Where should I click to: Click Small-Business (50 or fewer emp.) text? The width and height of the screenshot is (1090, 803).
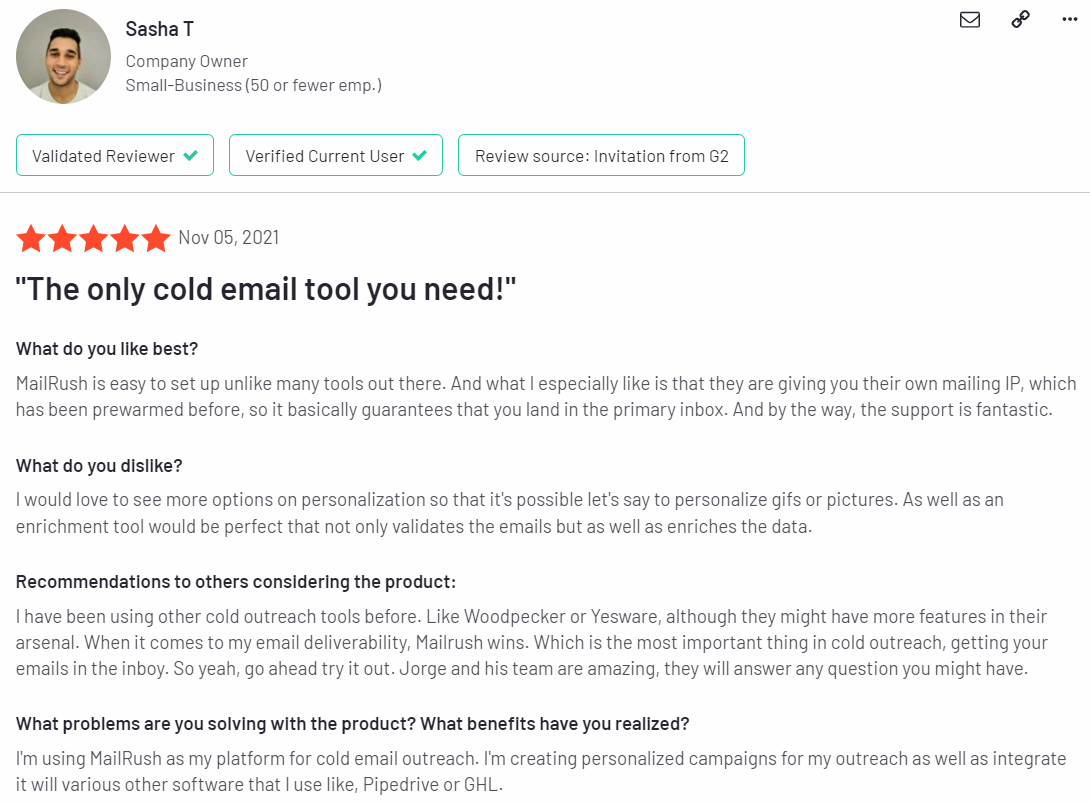[254, 86]
